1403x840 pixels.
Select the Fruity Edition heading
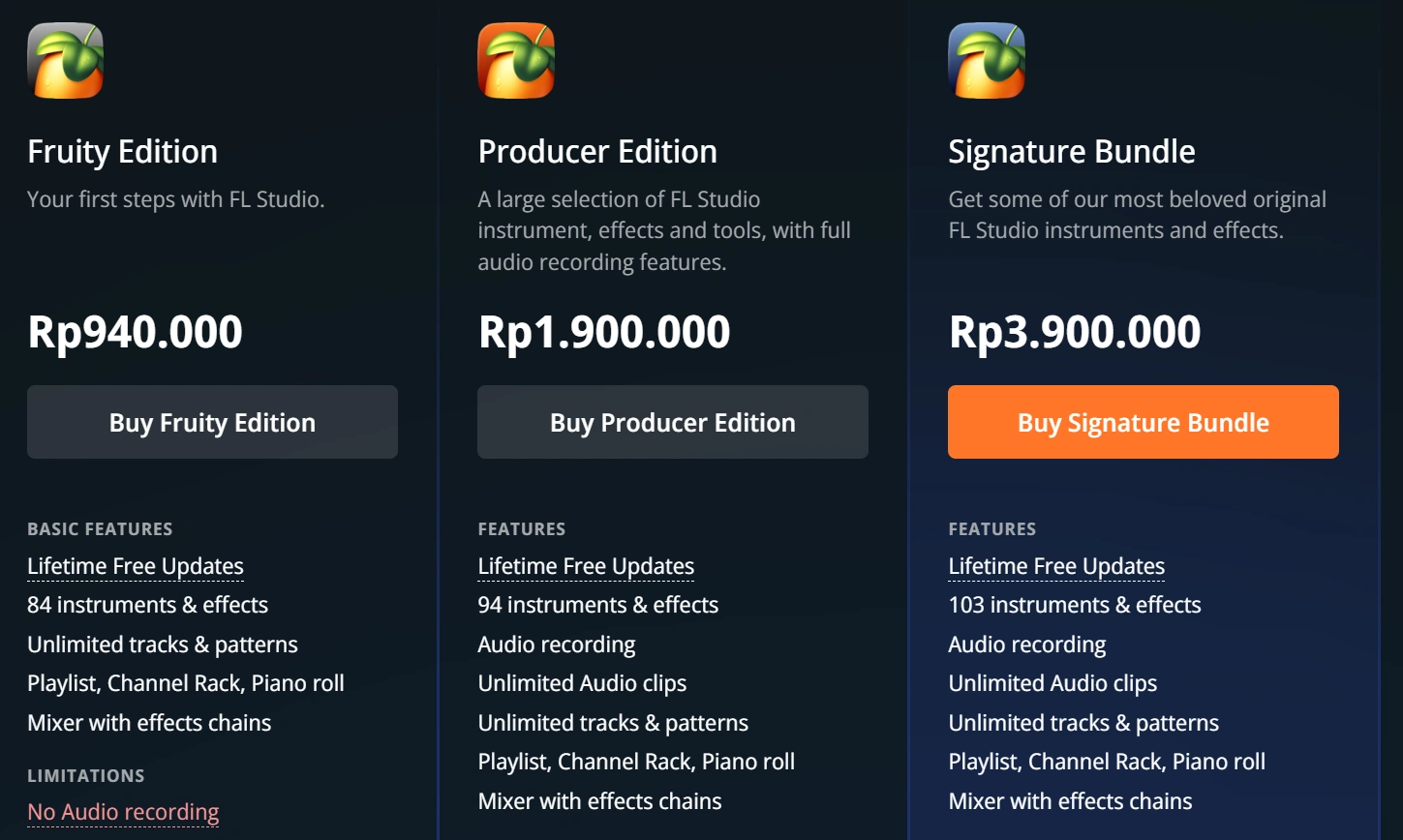[x=122, y=152]
